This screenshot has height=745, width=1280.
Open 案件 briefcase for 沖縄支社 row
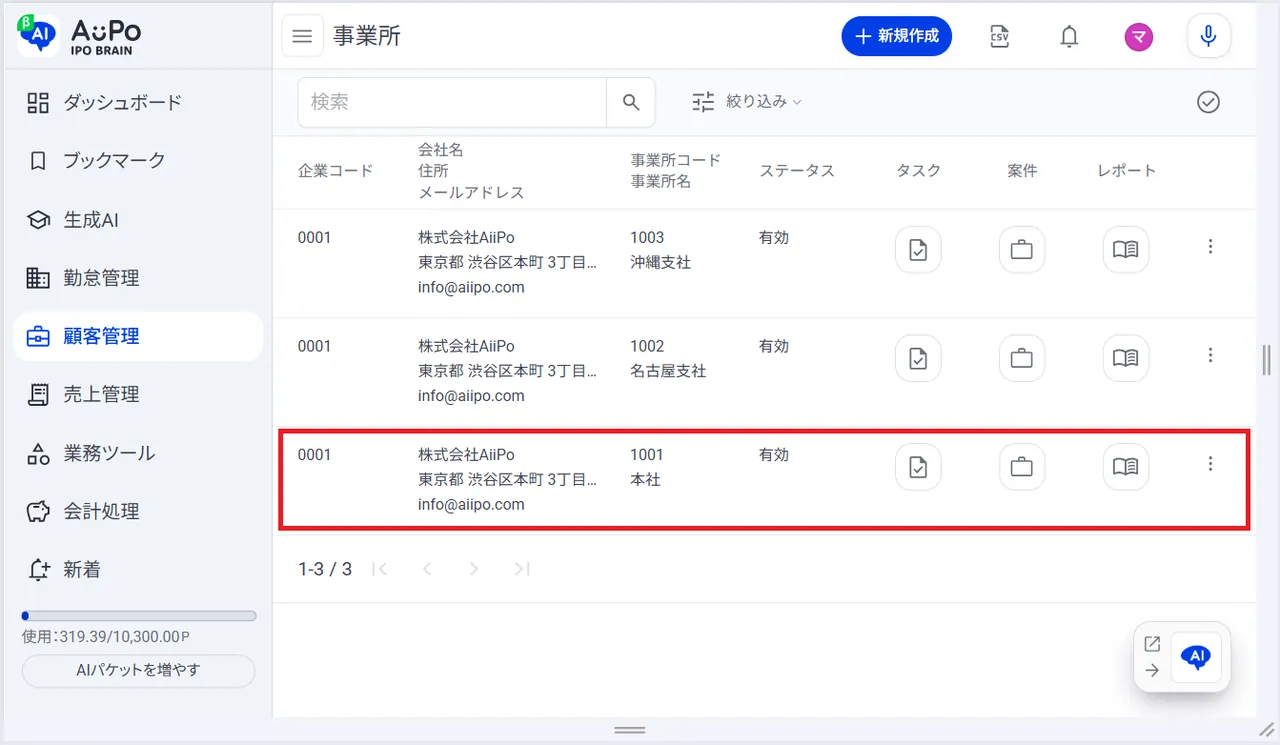pyautogui.click(x=1022, y=250)
